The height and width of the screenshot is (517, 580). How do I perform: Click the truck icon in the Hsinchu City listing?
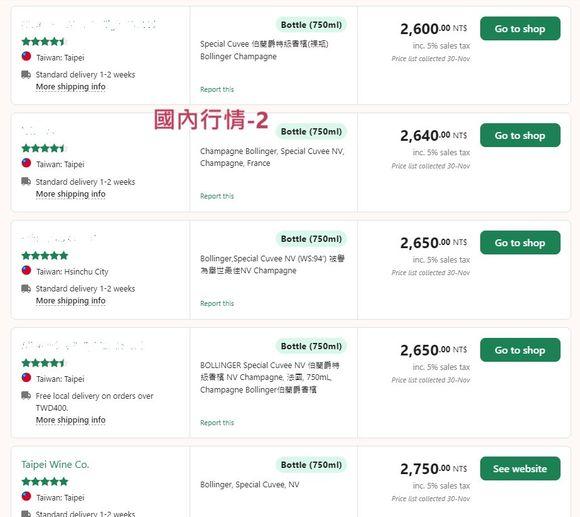tap(26, 288)
